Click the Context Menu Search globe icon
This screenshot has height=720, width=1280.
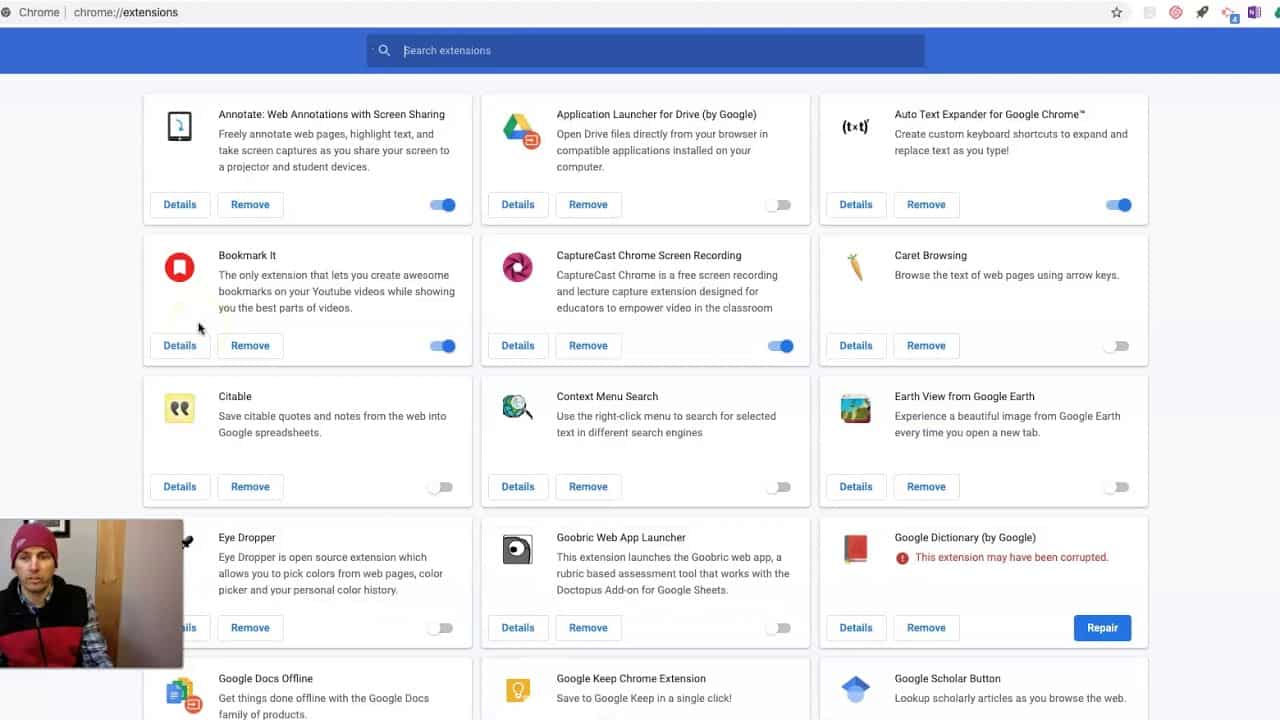pos(517,407)
